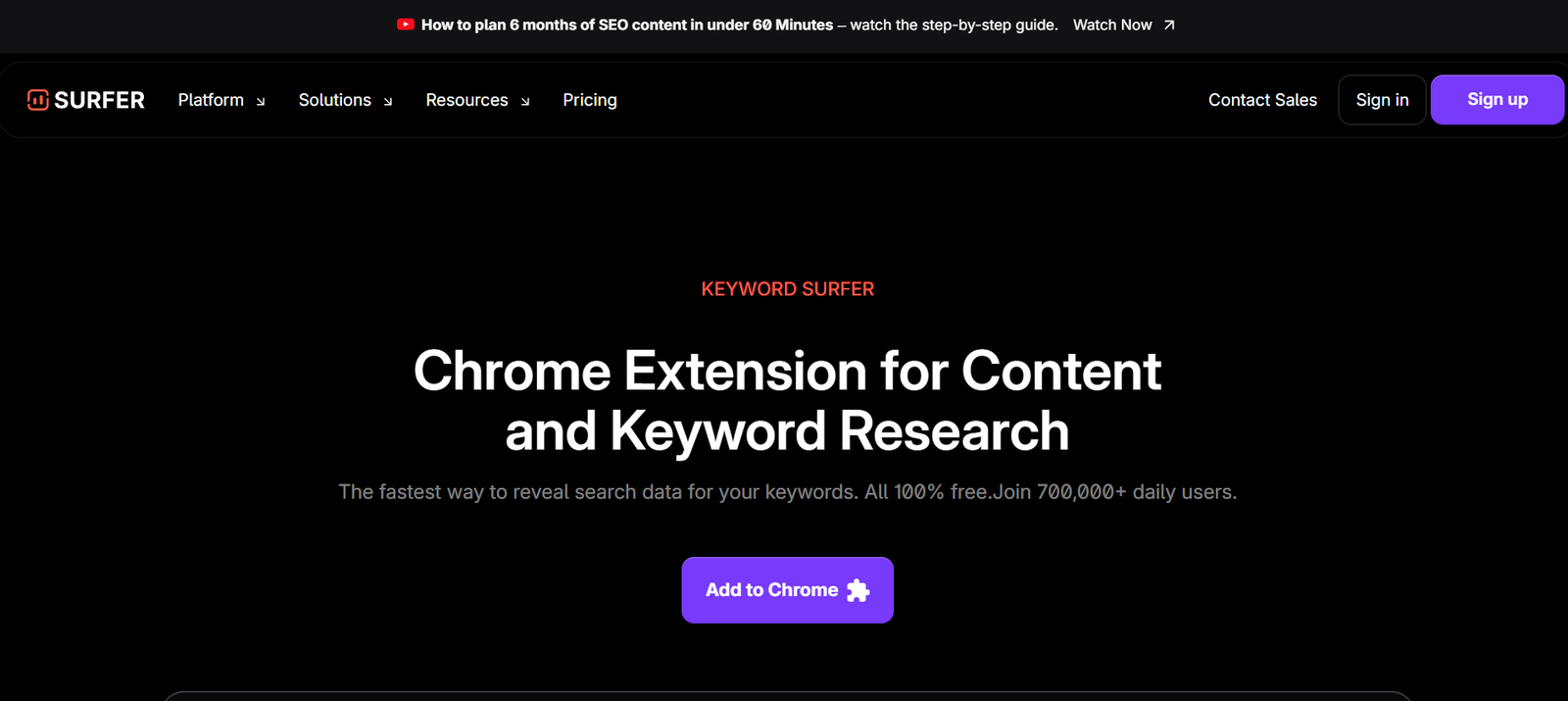The image size is (1568, 701).
Task: Click the 'watch the step-by-step guide' text
Action: 955,25
